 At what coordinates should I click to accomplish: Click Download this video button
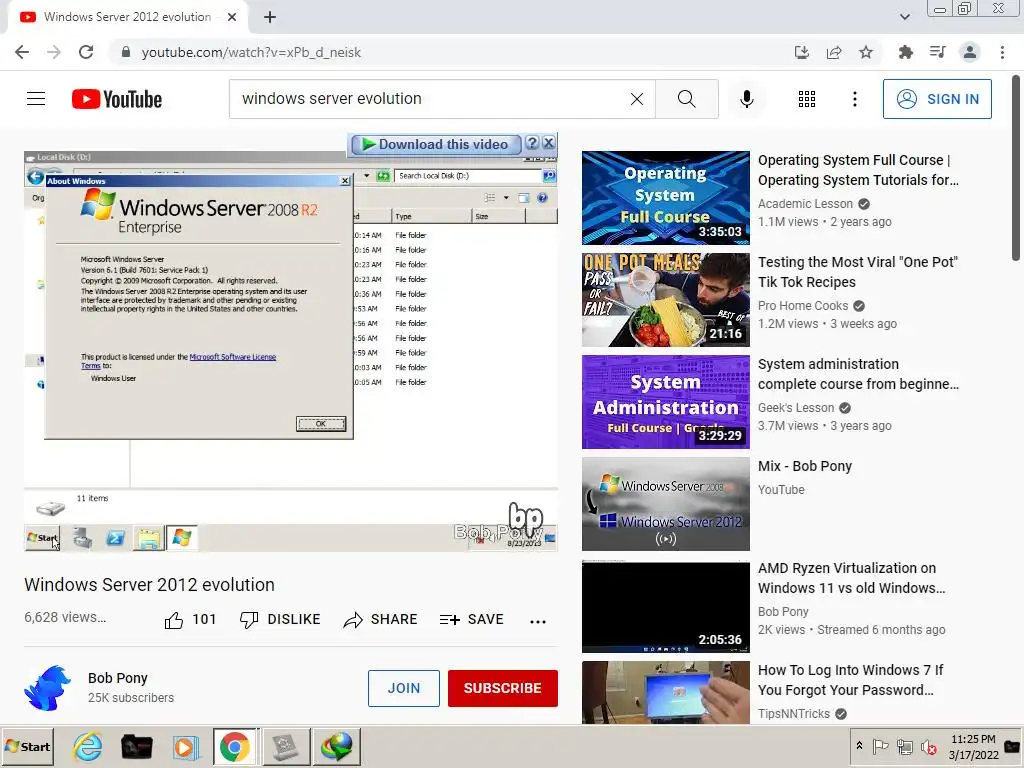436,144
